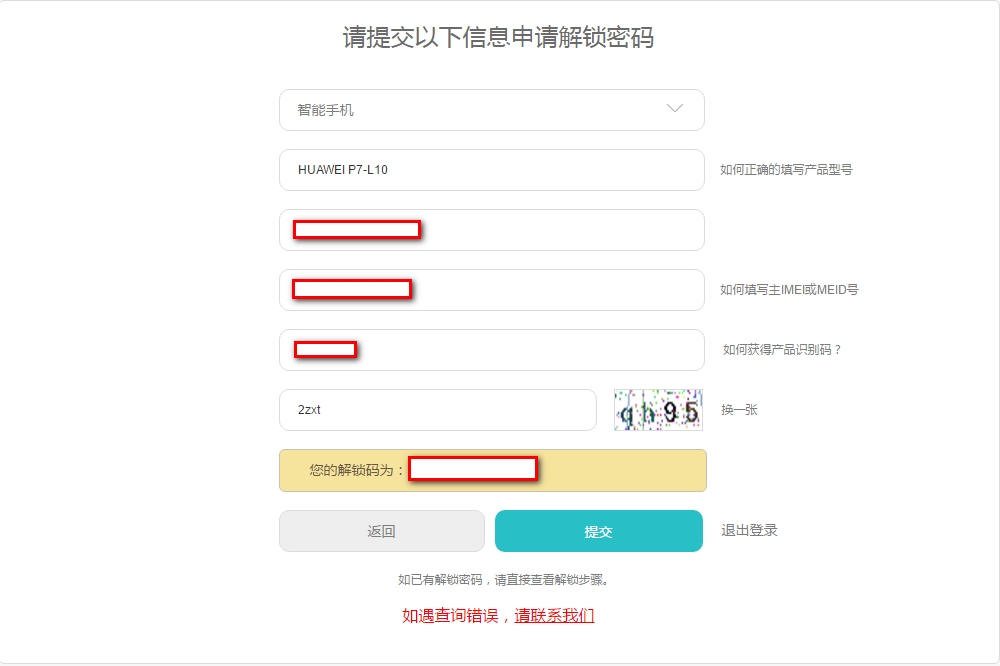Open the 智能手机 product type dropdown
The image size is (1000, 666).
click(x=492, y=110)
